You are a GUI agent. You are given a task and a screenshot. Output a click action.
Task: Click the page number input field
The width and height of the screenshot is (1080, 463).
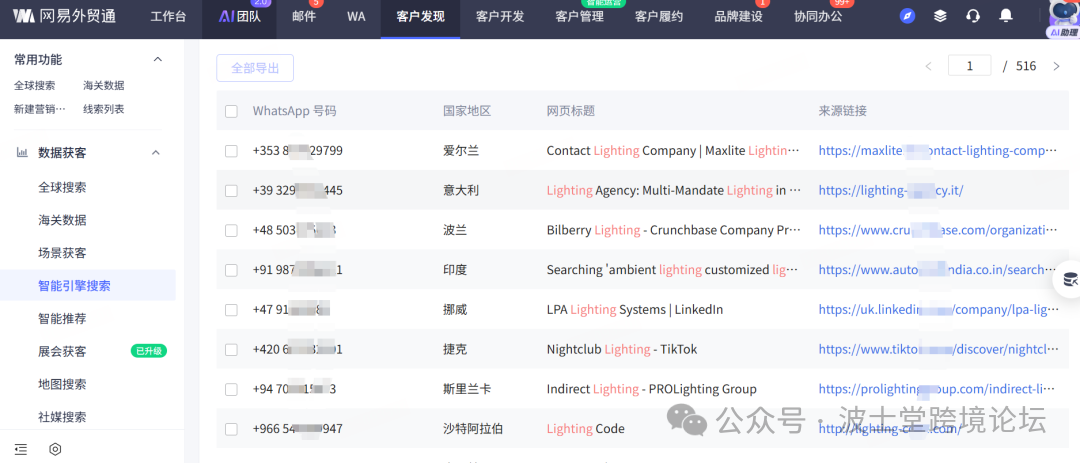click(x=970, y=67)
